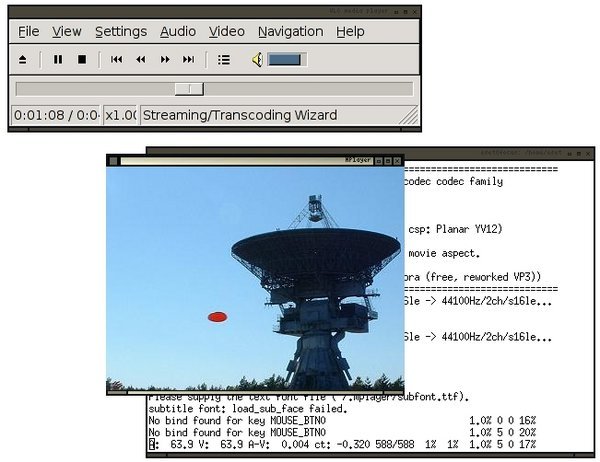Open the File menu
The image size is (600, 462).
tap(29, 31)
